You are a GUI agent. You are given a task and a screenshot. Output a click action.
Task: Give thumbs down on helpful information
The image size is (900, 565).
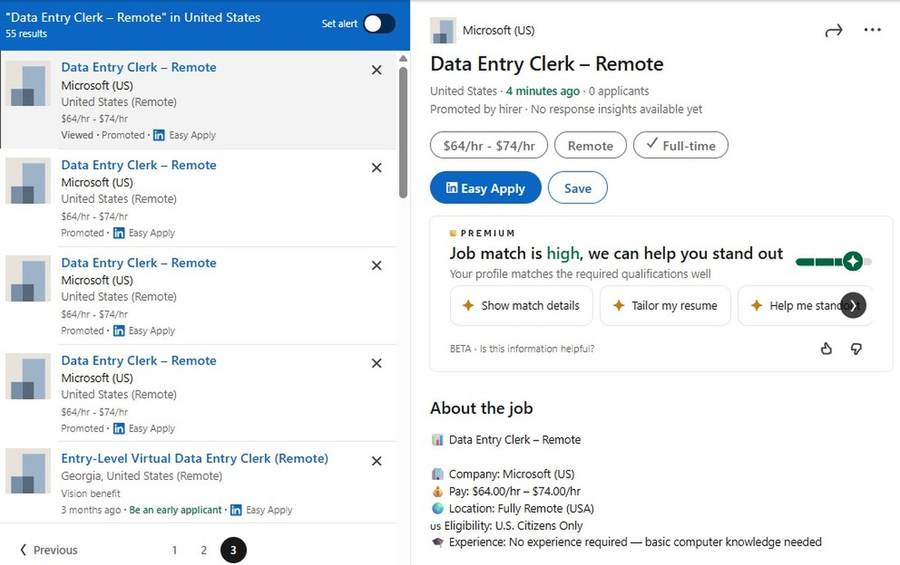pyautogui.click(x=856, y=349)
